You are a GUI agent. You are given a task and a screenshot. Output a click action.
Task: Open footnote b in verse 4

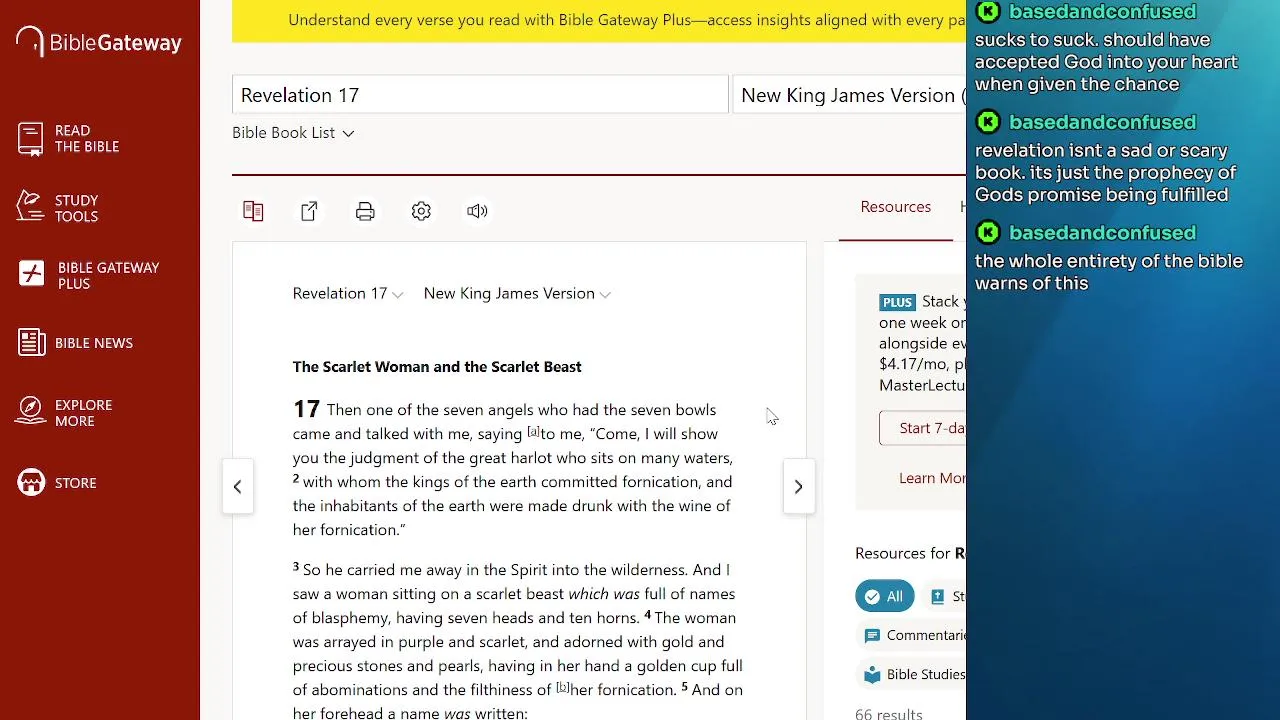(x=562, y=688)
